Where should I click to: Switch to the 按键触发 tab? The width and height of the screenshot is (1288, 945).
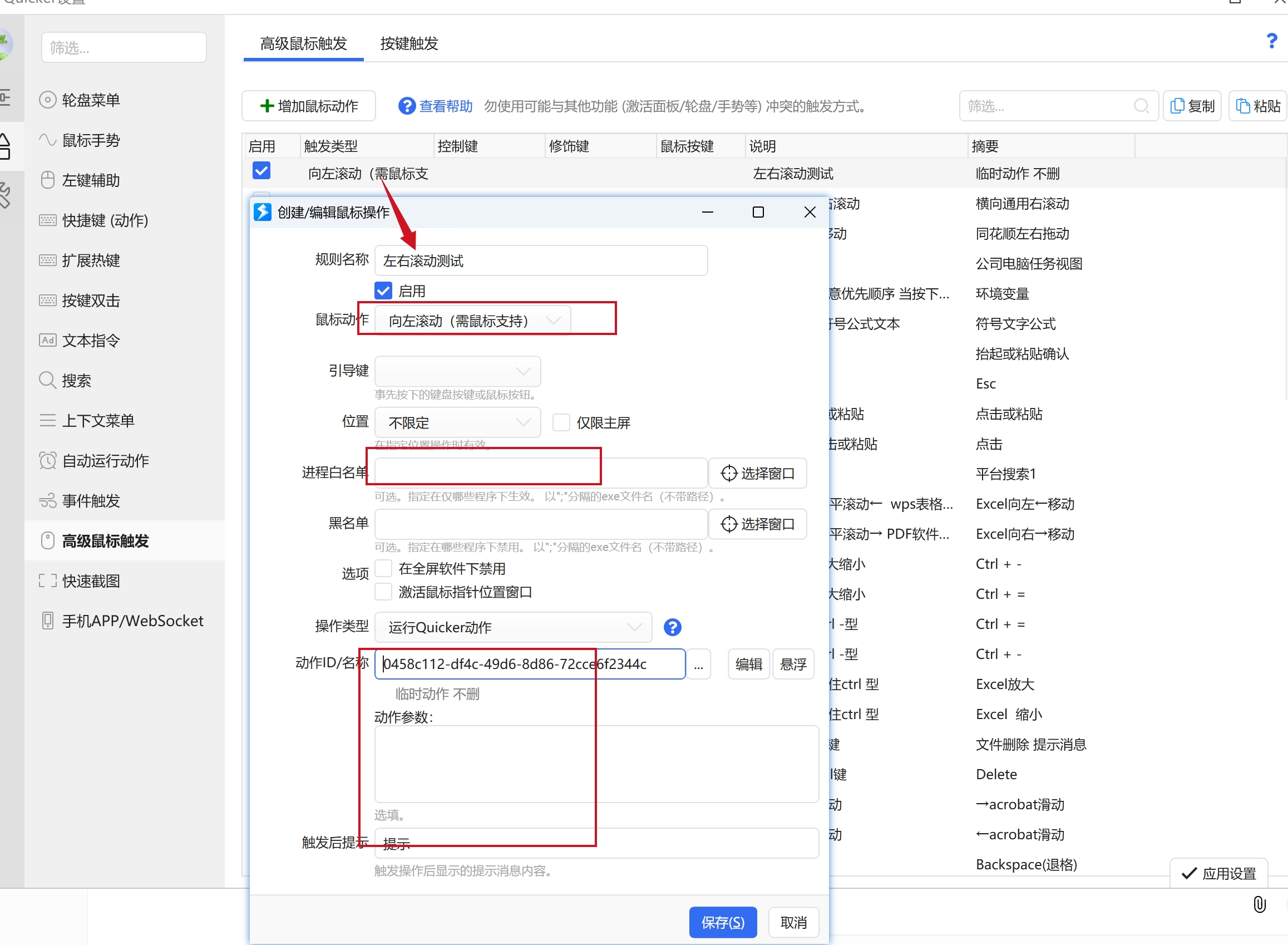[409, 43]
